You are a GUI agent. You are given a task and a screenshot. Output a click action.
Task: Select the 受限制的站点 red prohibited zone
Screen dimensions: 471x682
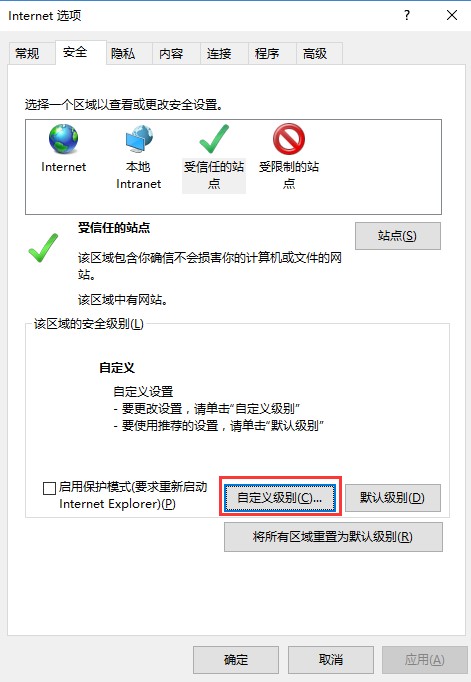pyautogui.click(x=289, y=157)
